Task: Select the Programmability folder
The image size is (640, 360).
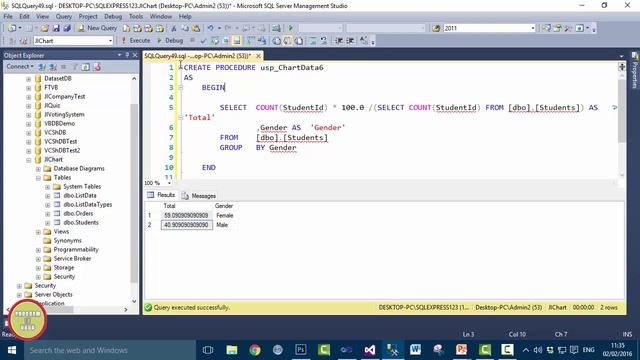Action: tap(76, 249)
